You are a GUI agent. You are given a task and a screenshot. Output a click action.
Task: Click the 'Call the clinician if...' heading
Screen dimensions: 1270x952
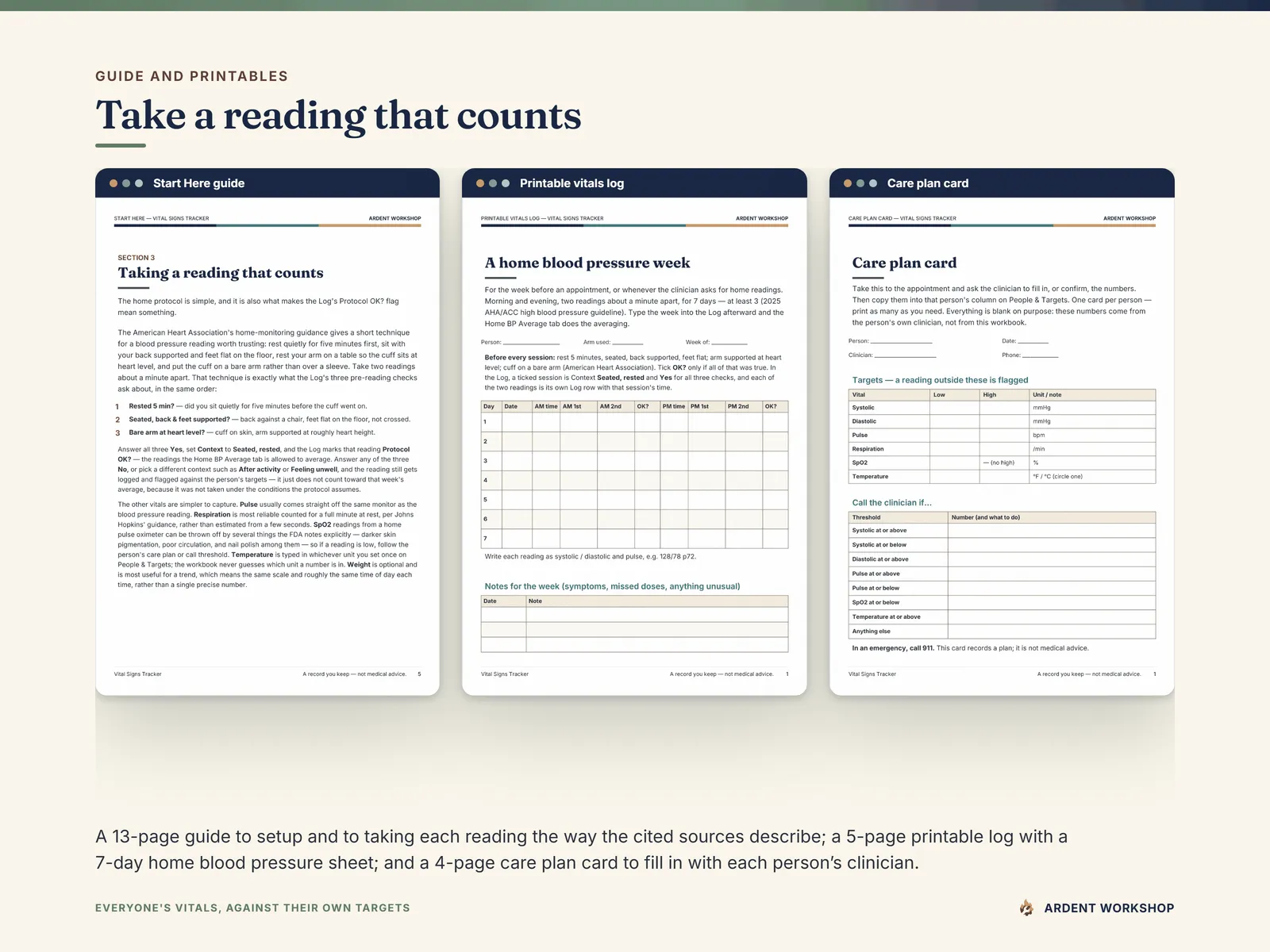(x=892, y=503)
